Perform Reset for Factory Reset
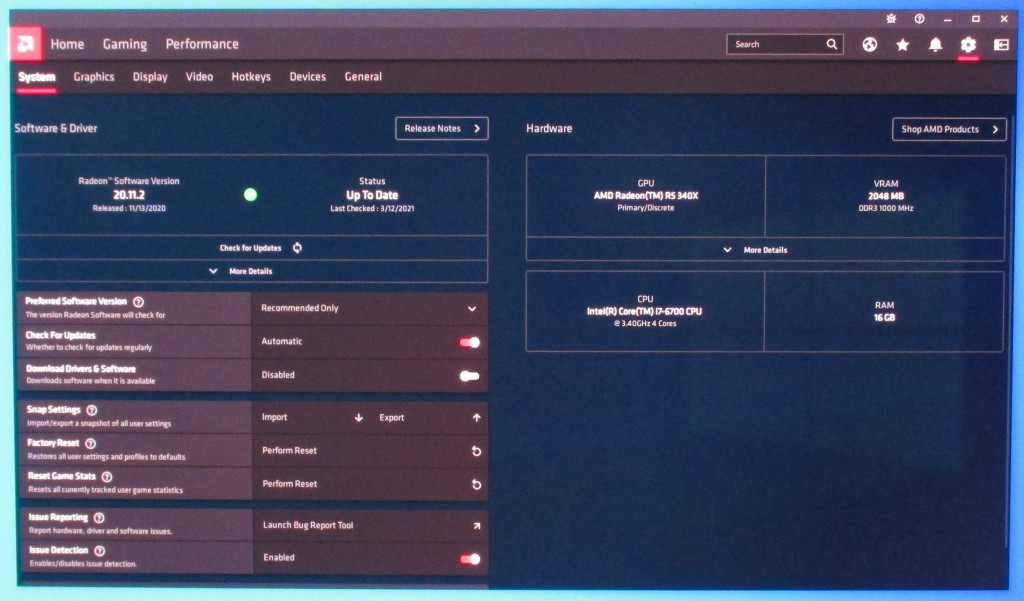The height and width of the screenshot is (601, 1024). coord(369,451)
